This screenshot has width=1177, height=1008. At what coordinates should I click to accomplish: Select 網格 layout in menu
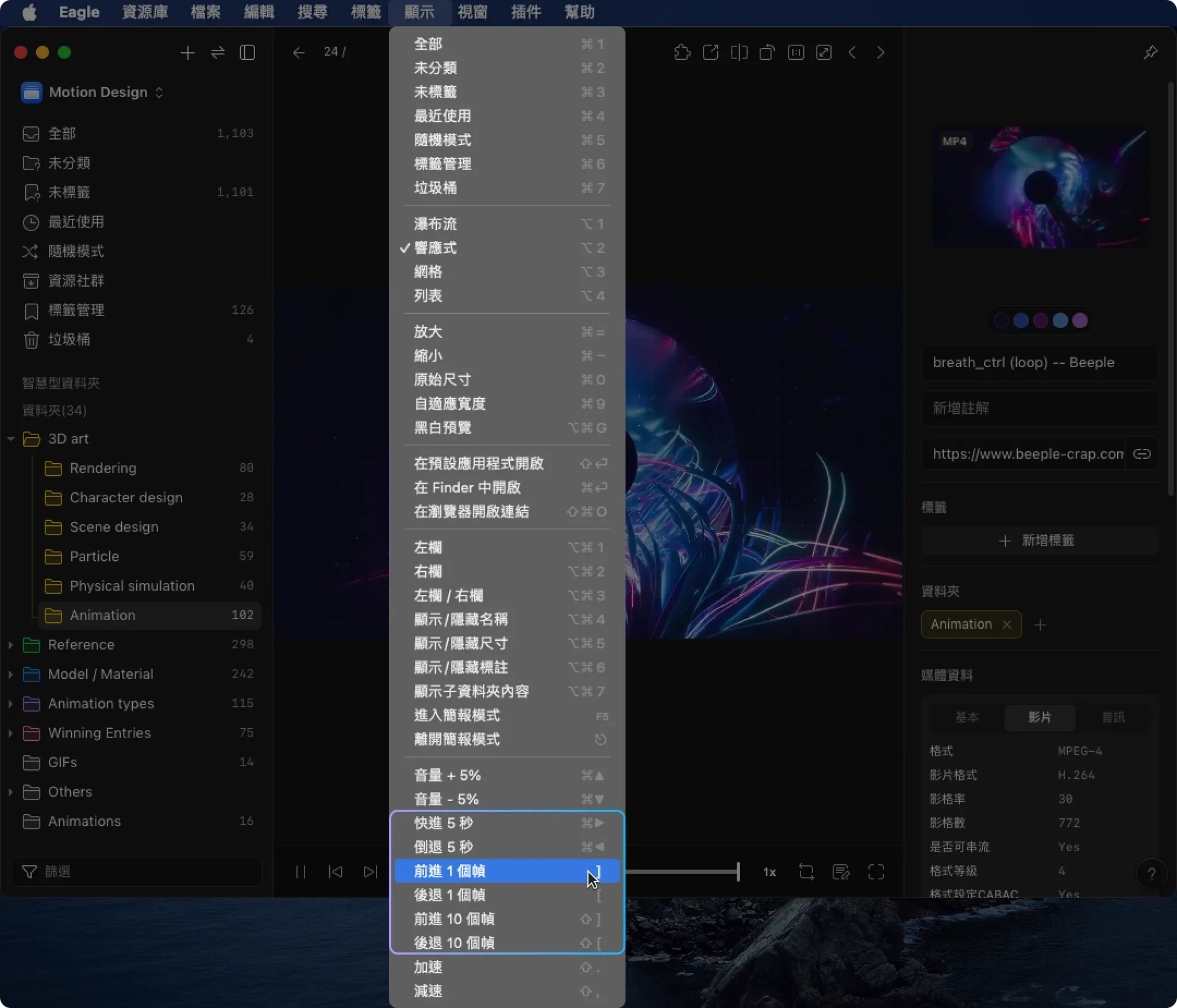[507, 272]
